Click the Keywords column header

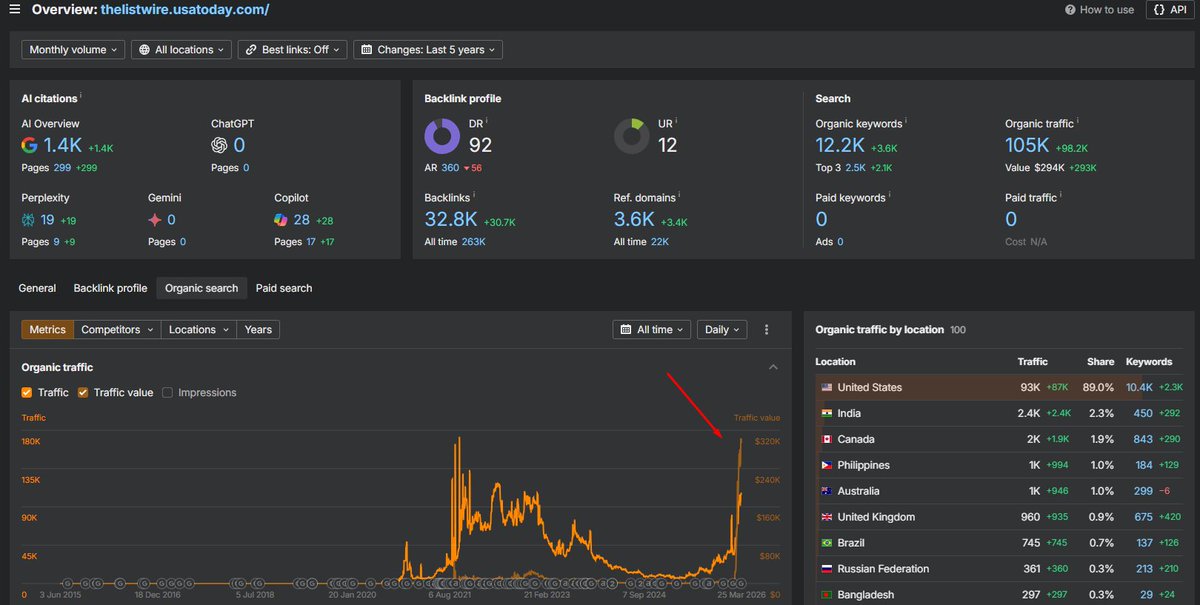click(1149, 361)
